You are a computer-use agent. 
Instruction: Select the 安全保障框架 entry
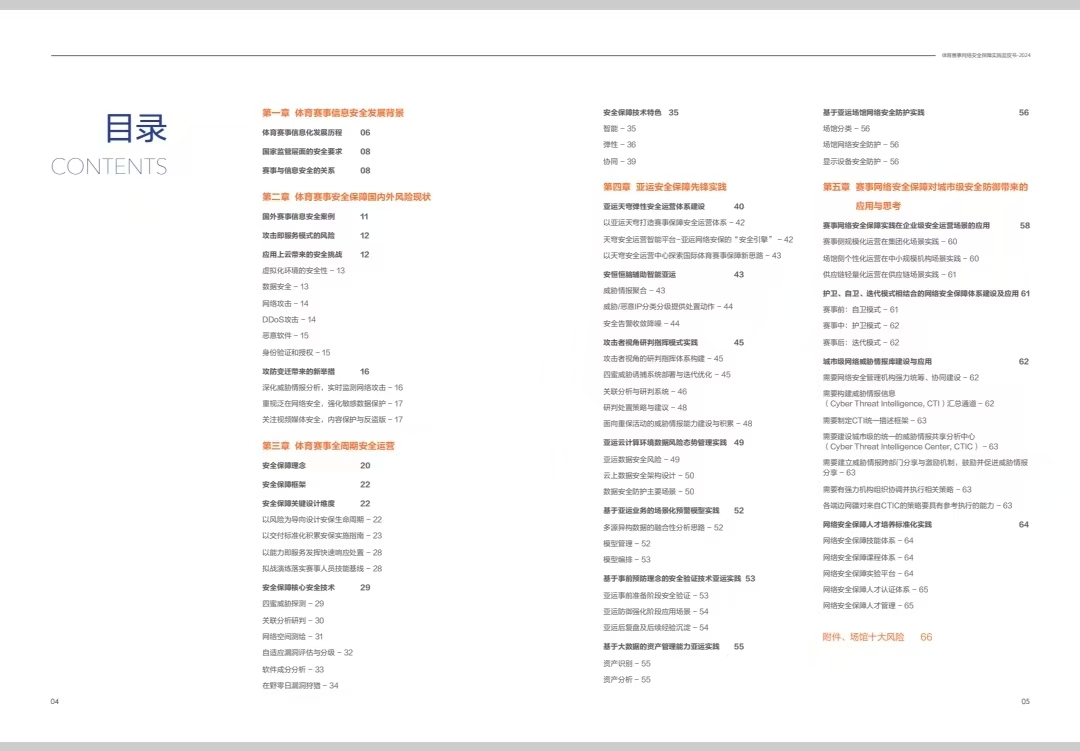pyautogui.click(x=284, y=484)
